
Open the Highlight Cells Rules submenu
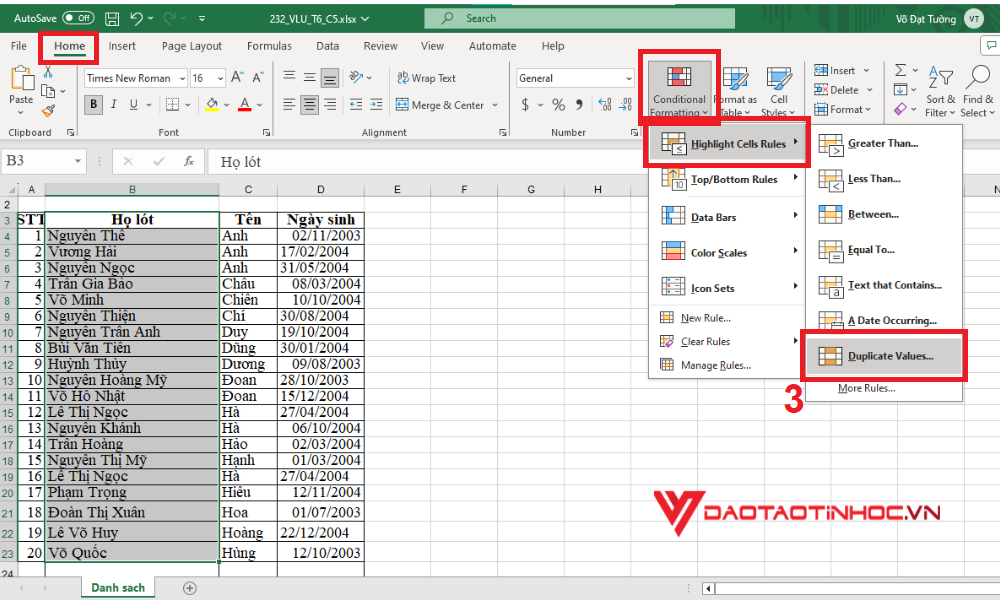[732, 142]
